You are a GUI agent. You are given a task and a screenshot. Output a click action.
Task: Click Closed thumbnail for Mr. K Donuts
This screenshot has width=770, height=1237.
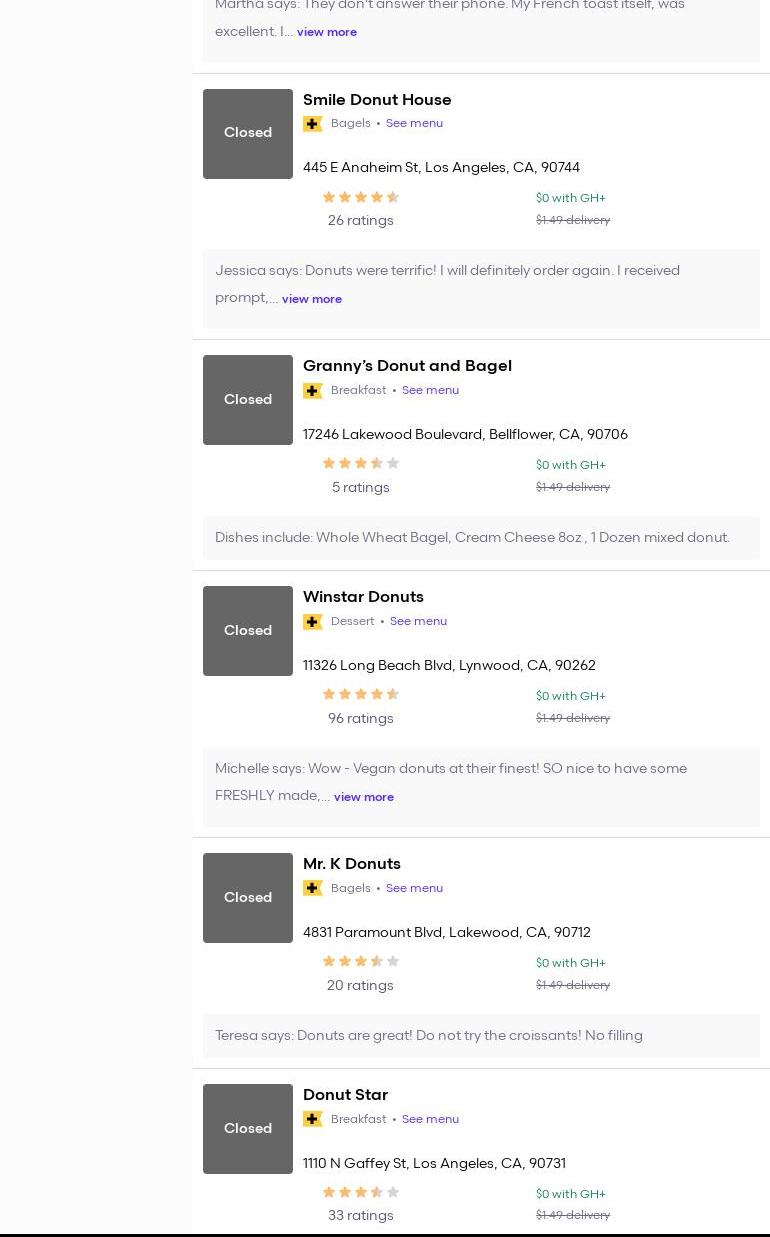(x=248, y=898)
